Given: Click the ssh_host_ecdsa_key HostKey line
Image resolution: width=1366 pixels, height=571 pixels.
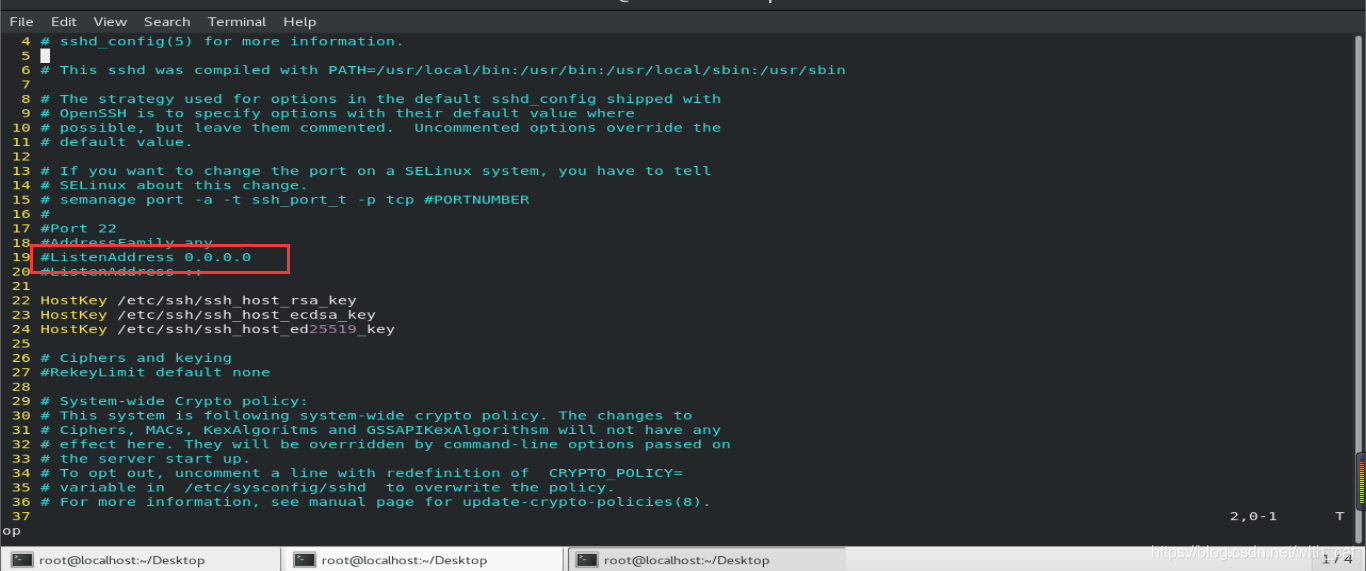Looking at the screenshot, I should pos(208,314).
